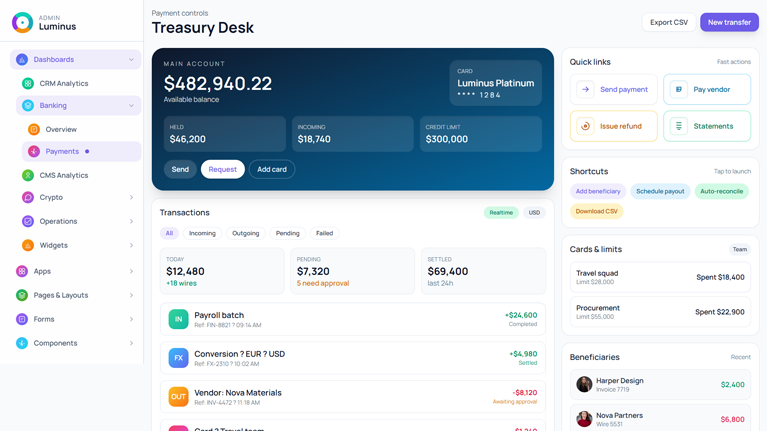Switch to the Incoming transactions tab
This screenshot has height=431, width=767.
tap(202, 233)
